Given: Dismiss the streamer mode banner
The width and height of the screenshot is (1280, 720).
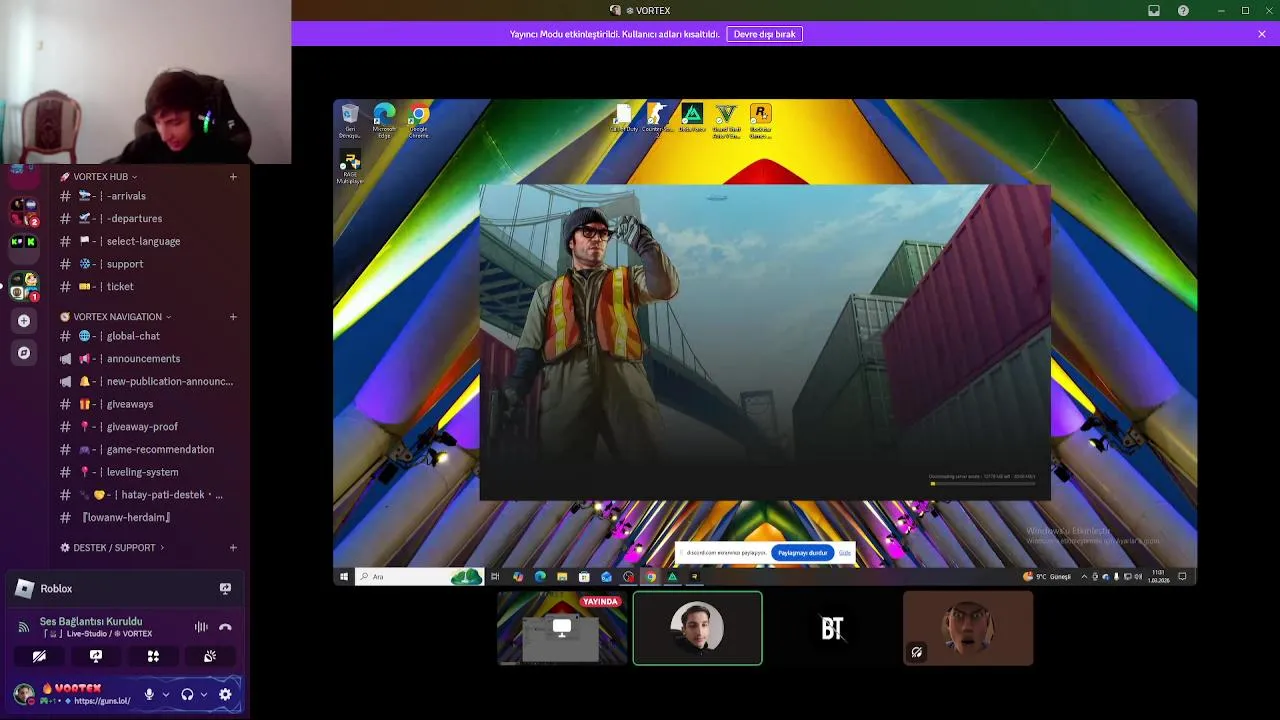Looking at the screenshot, I should (1262, 34).
